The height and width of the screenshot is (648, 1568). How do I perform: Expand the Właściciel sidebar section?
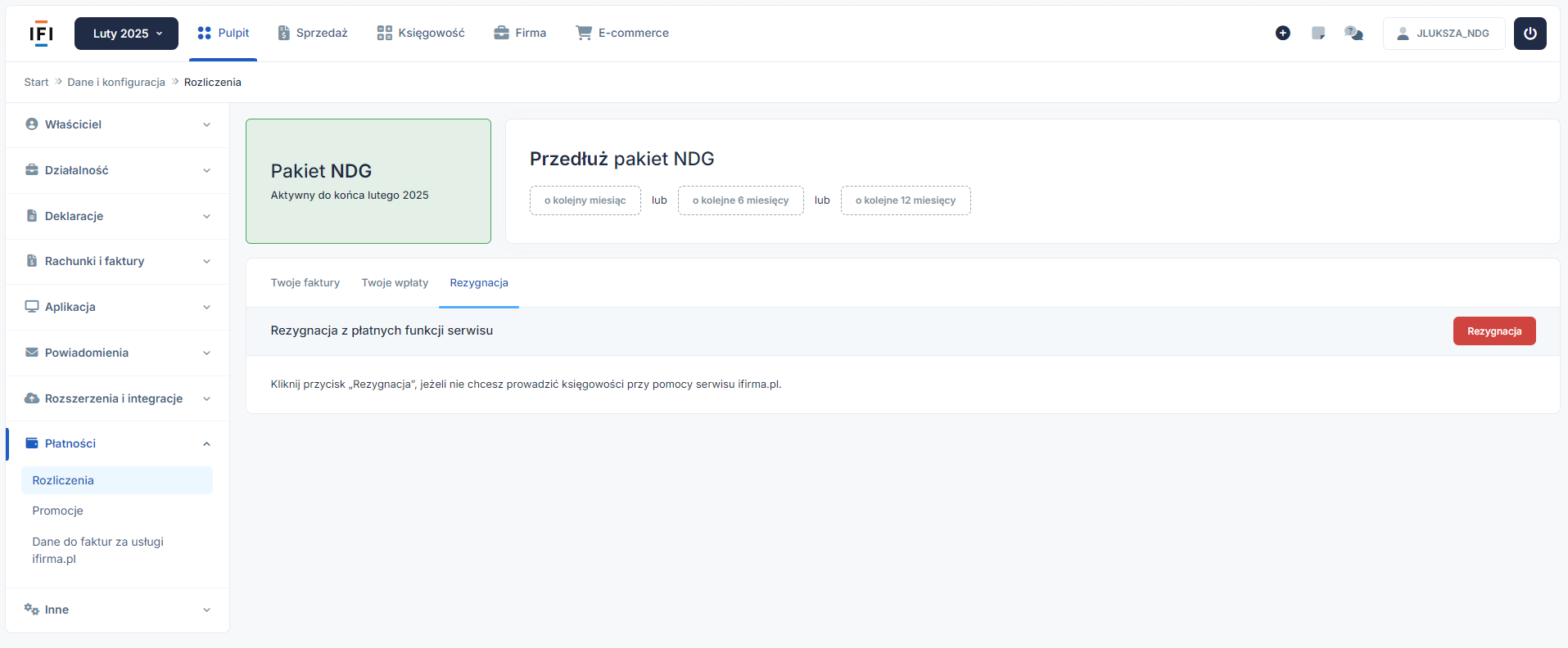117,124
